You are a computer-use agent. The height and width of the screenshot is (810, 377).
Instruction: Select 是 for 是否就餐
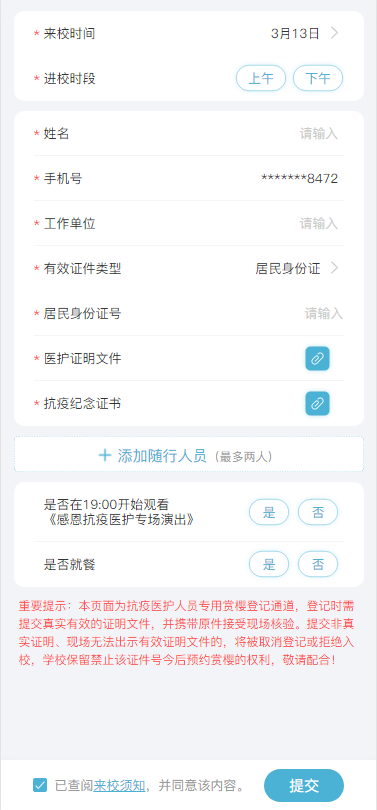(269, 564)
